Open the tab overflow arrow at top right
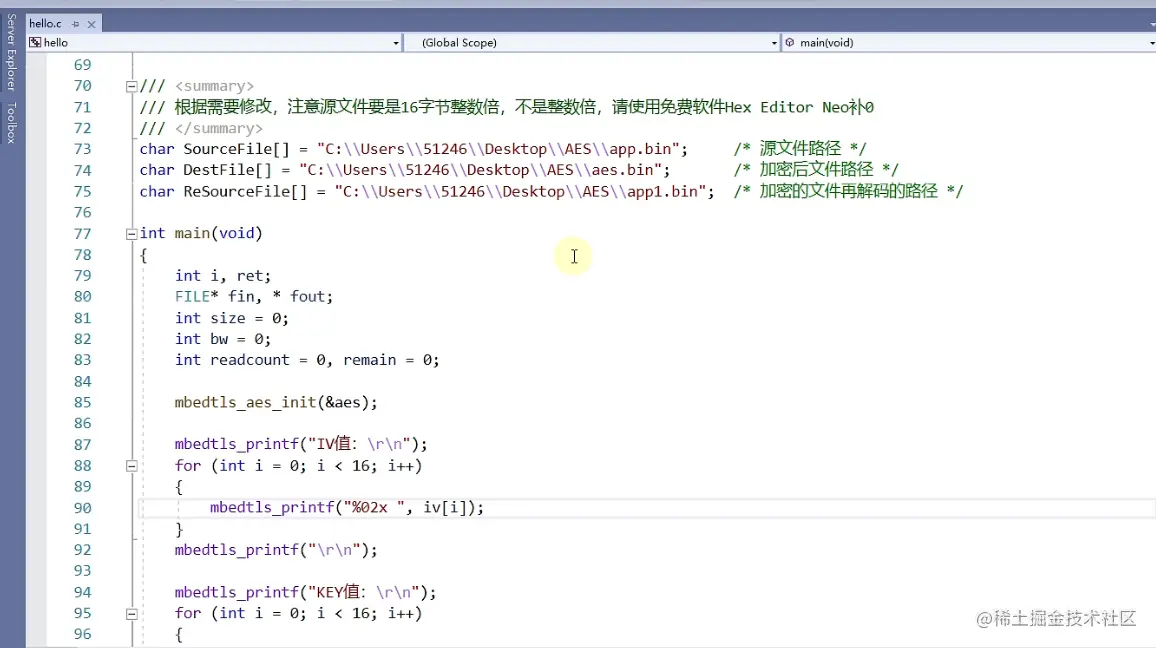Screen dimensions: 1156x648 pos(1152,24)
